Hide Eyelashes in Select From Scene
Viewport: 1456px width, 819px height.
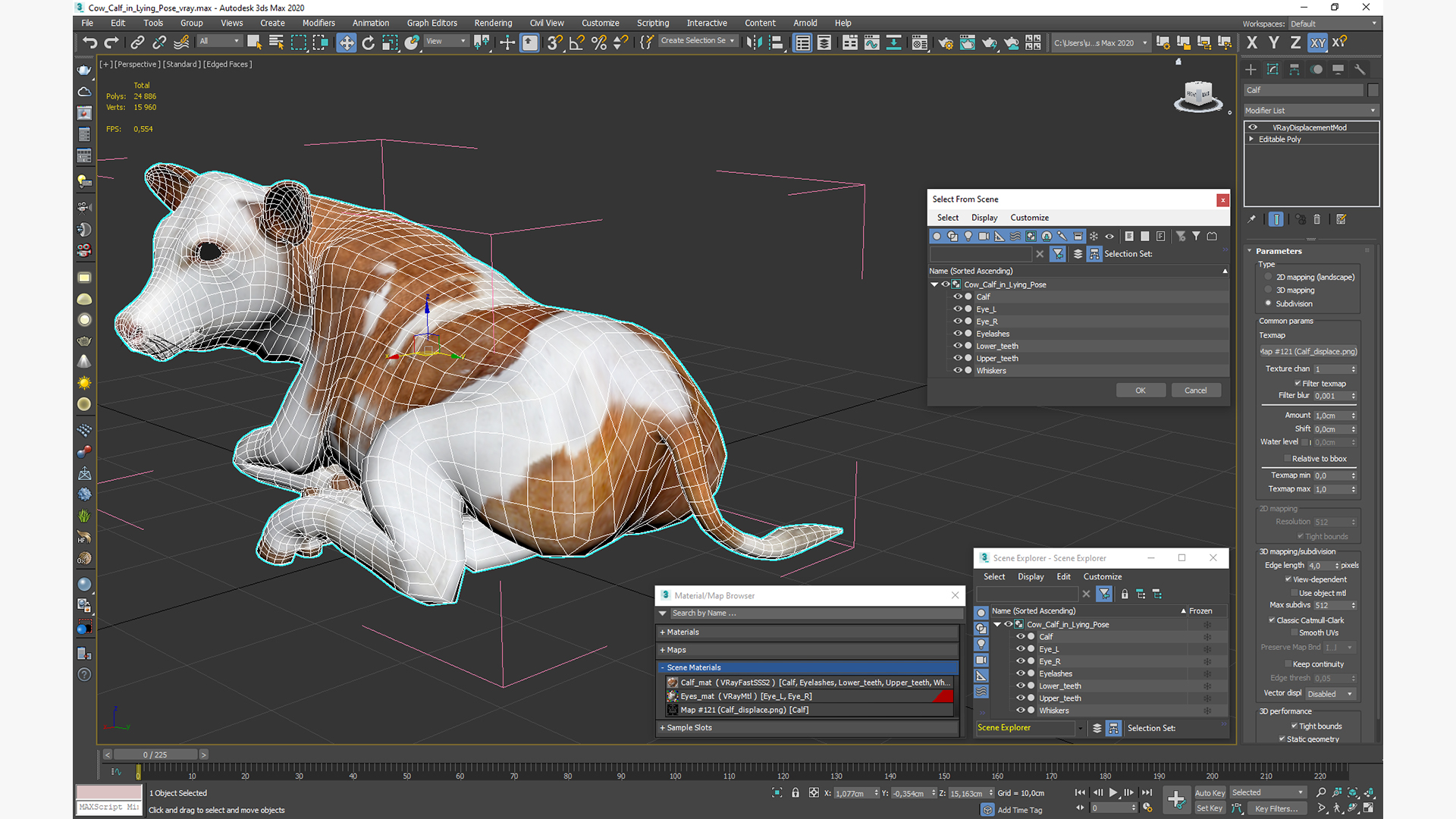point(958,334)
